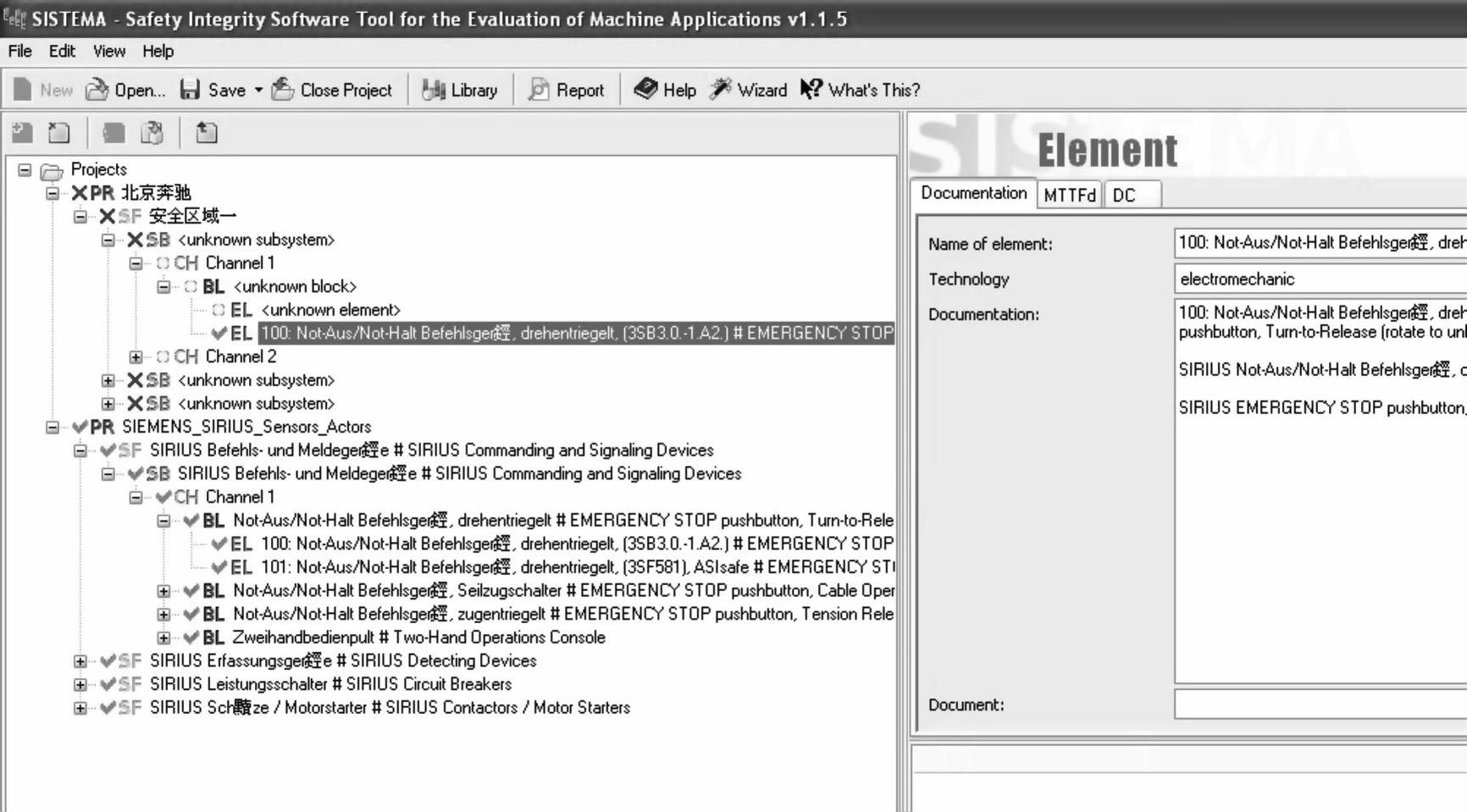The width and height of the screenshot is (1467, 812).
Task: Select the highlighted element 100 under <unknown block>
Action: pyautogui.click(x=577, y=334)
